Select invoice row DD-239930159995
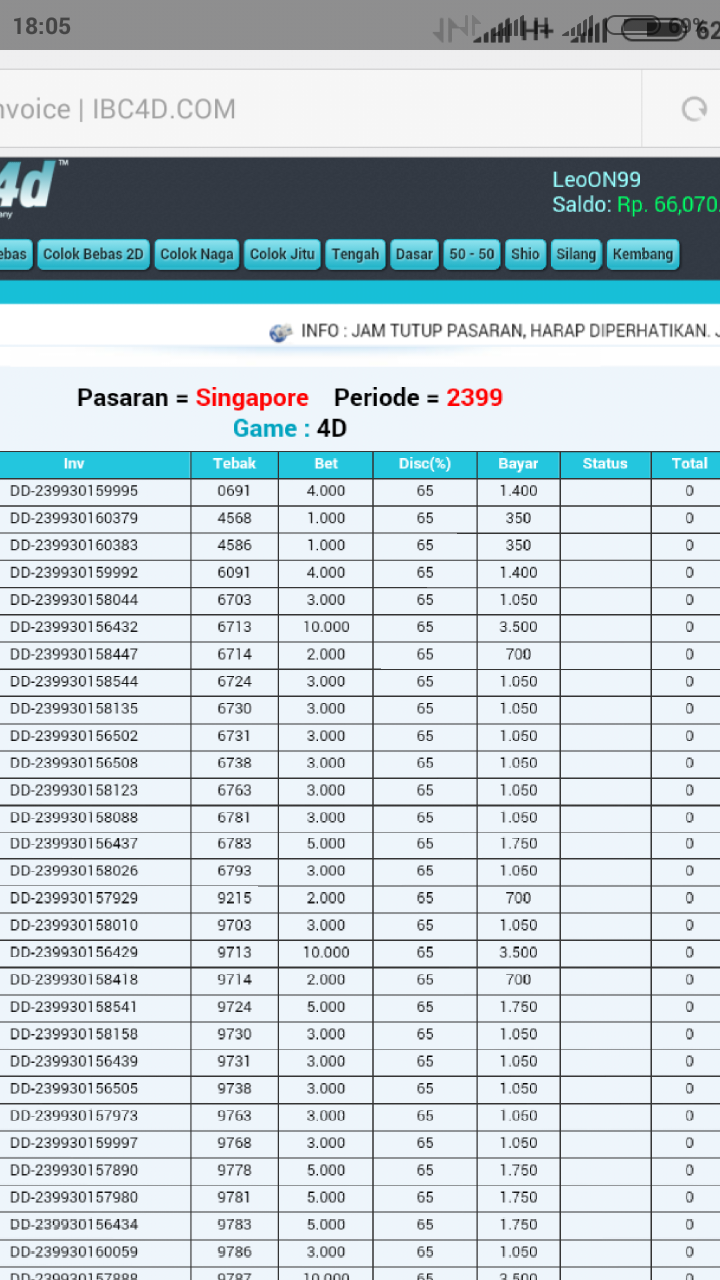The width and height of the screenshot is (720, 1280). [x=74, y=491]
